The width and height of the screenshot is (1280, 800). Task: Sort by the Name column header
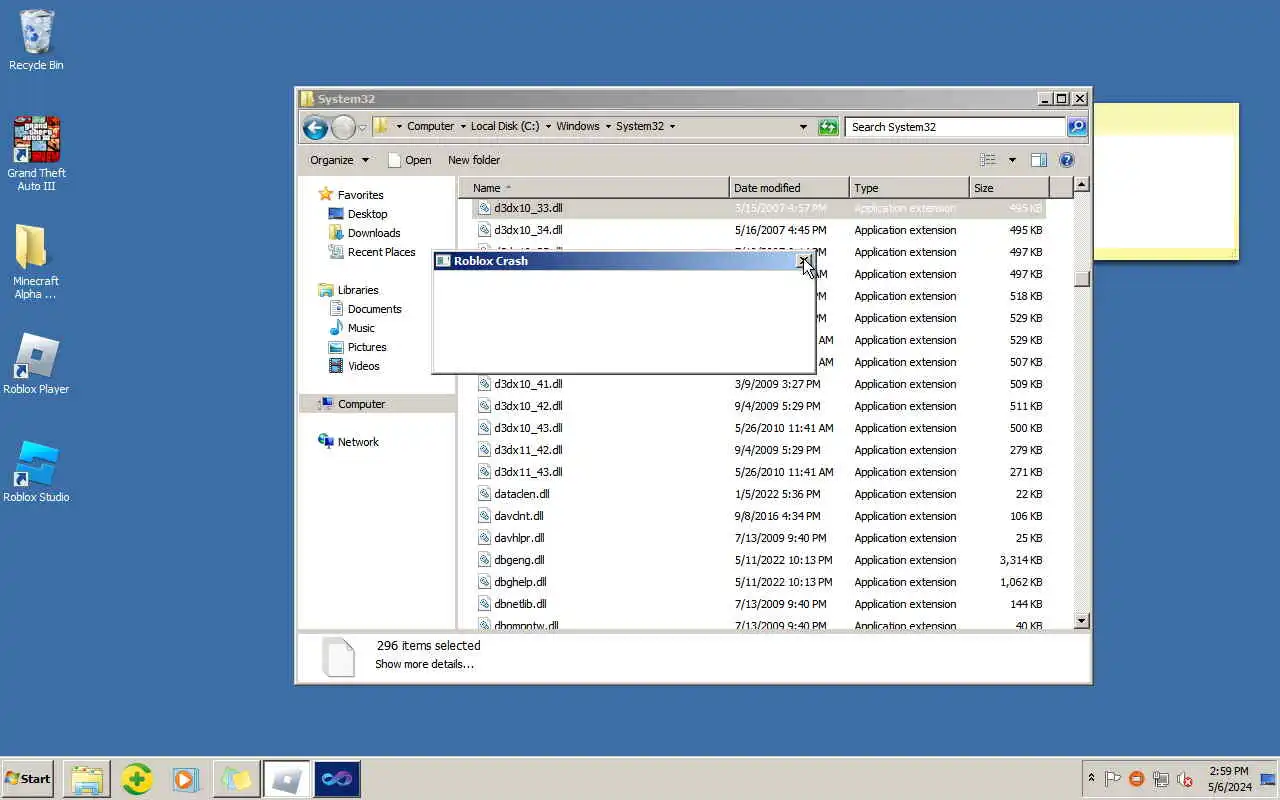(x=594, y=188)
